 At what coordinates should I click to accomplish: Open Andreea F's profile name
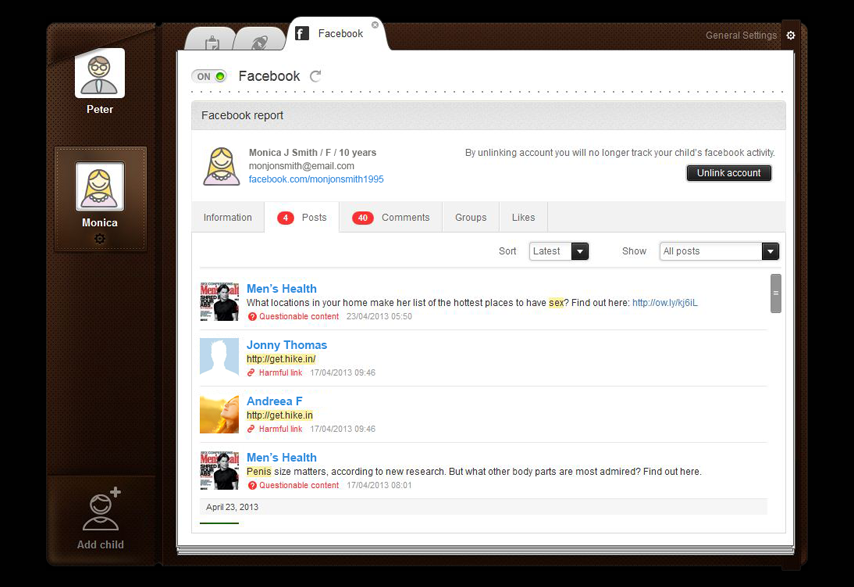(274, 401)
